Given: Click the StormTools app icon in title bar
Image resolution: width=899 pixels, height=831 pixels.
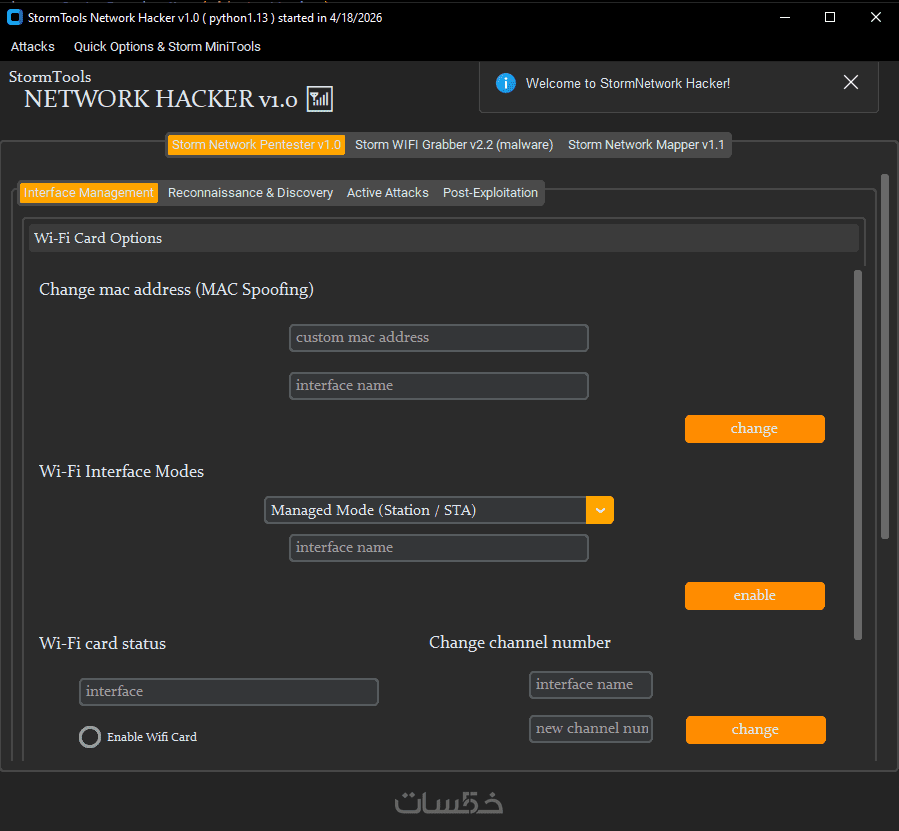Looking at the screenshot, I should pyautogui.click(x=15, y=17).
